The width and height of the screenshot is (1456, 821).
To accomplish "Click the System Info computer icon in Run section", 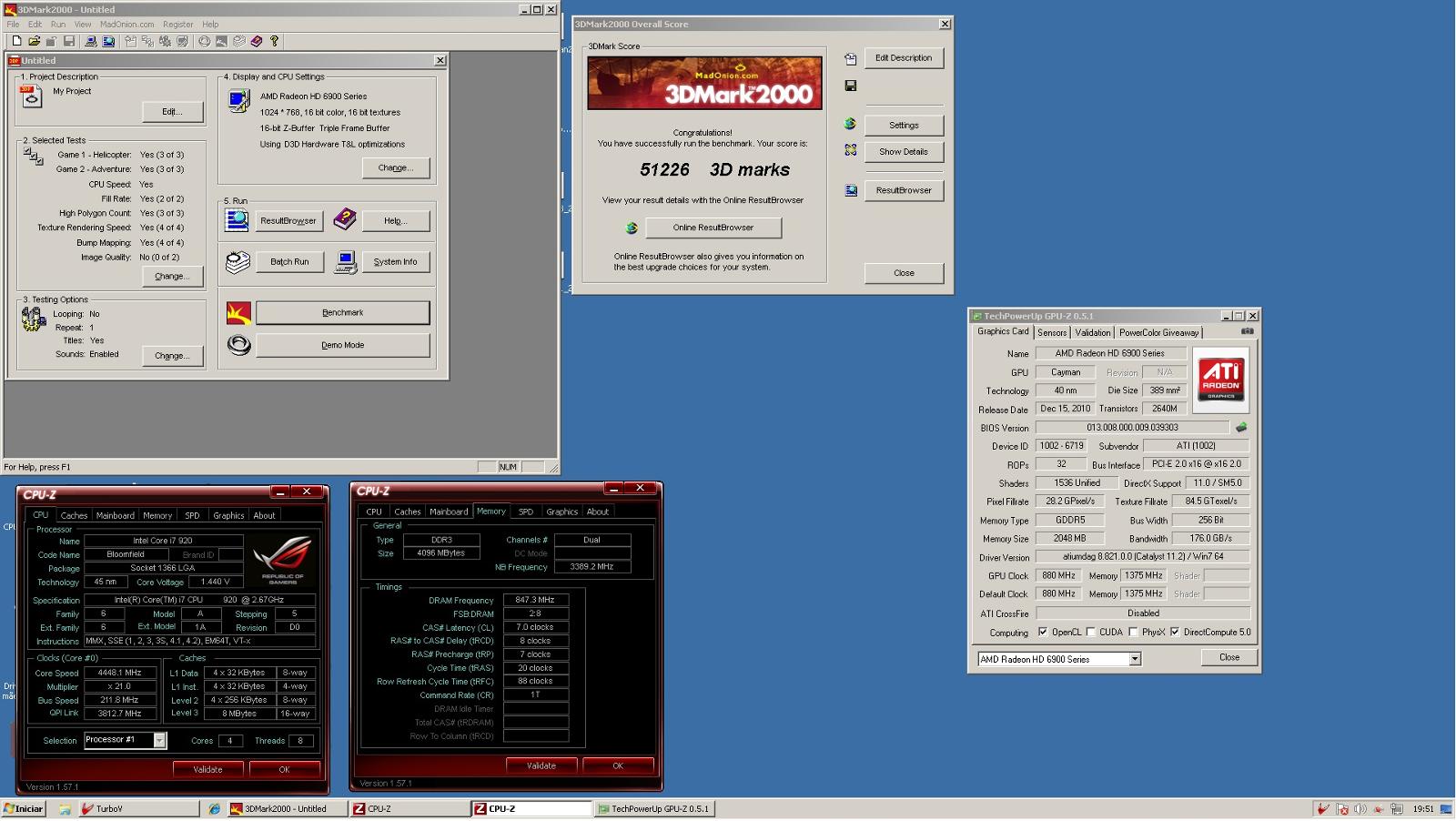I will coord(346,262).
